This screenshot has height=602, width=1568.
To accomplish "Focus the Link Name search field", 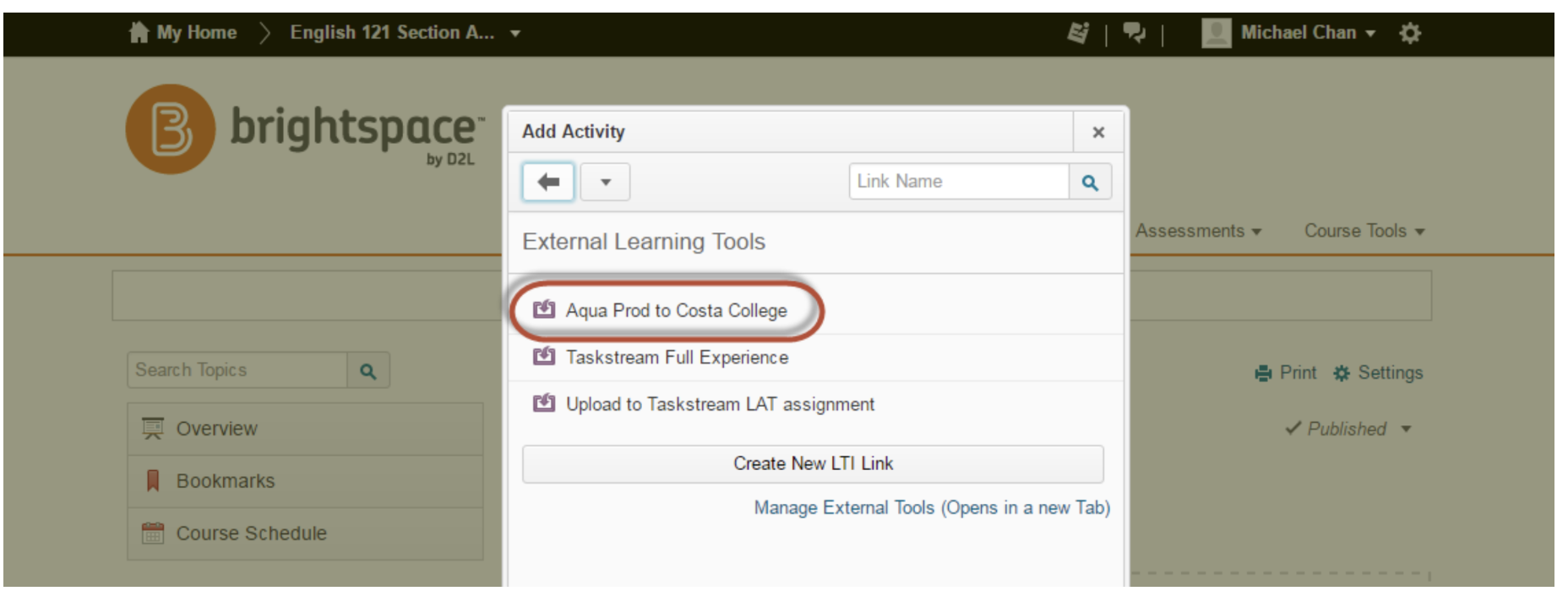I will coord(959,182).
